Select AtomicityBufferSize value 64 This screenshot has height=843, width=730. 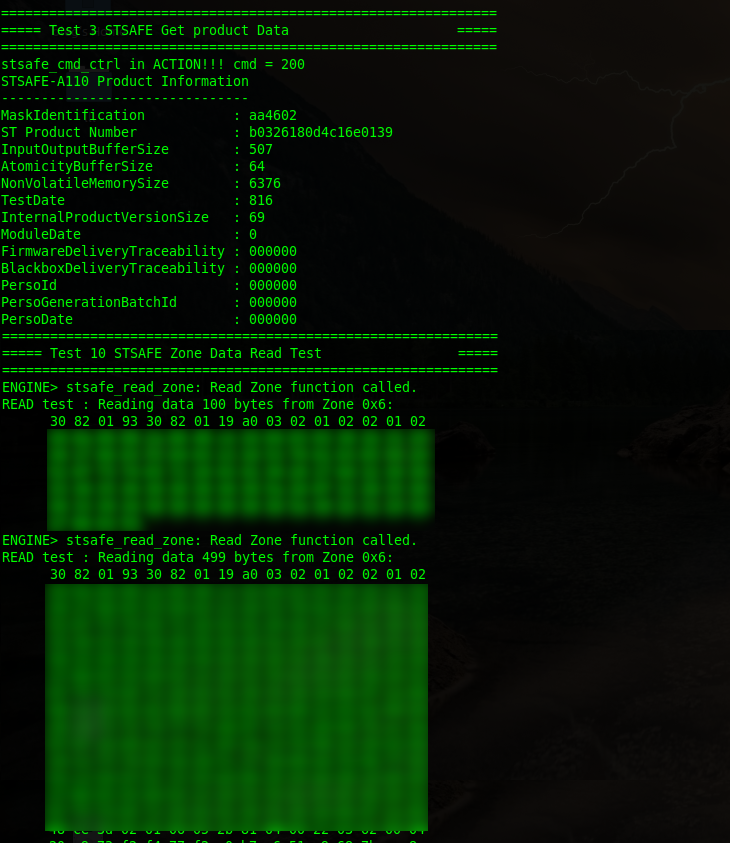256,167
